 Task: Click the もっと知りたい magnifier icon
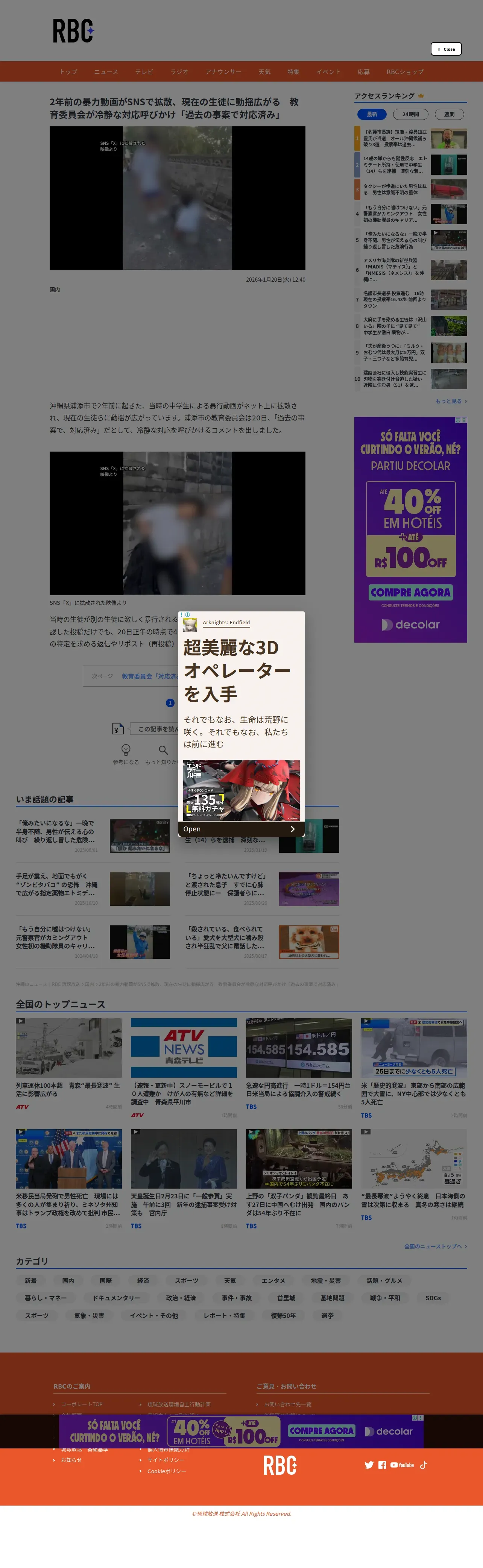[163, 750]
